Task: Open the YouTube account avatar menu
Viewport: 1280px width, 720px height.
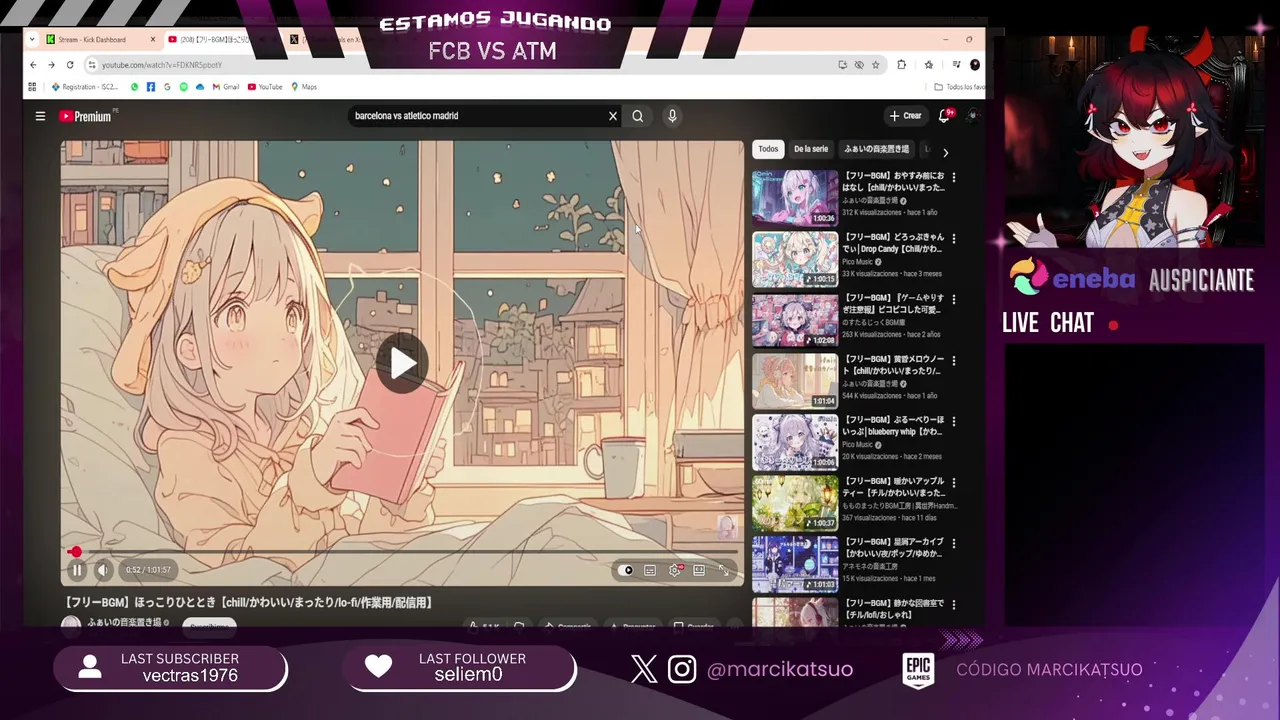Action: [x=973, y=116]
